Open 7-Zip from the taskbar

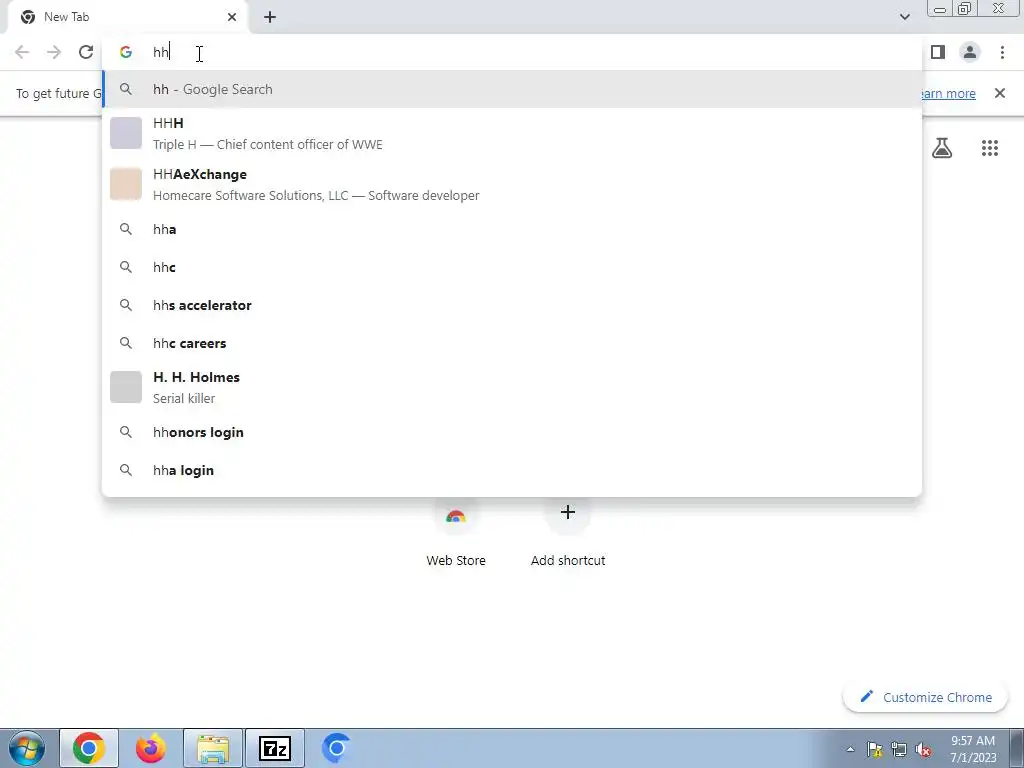click(275, 748)
